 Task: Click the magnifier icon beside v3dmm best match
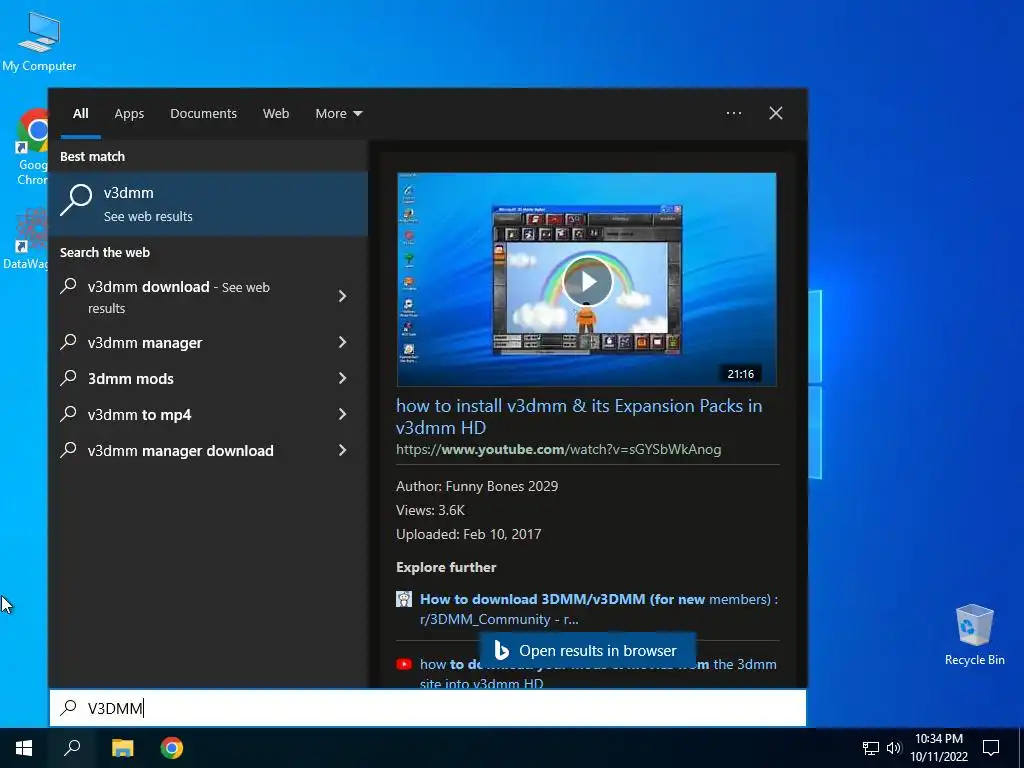76,199
